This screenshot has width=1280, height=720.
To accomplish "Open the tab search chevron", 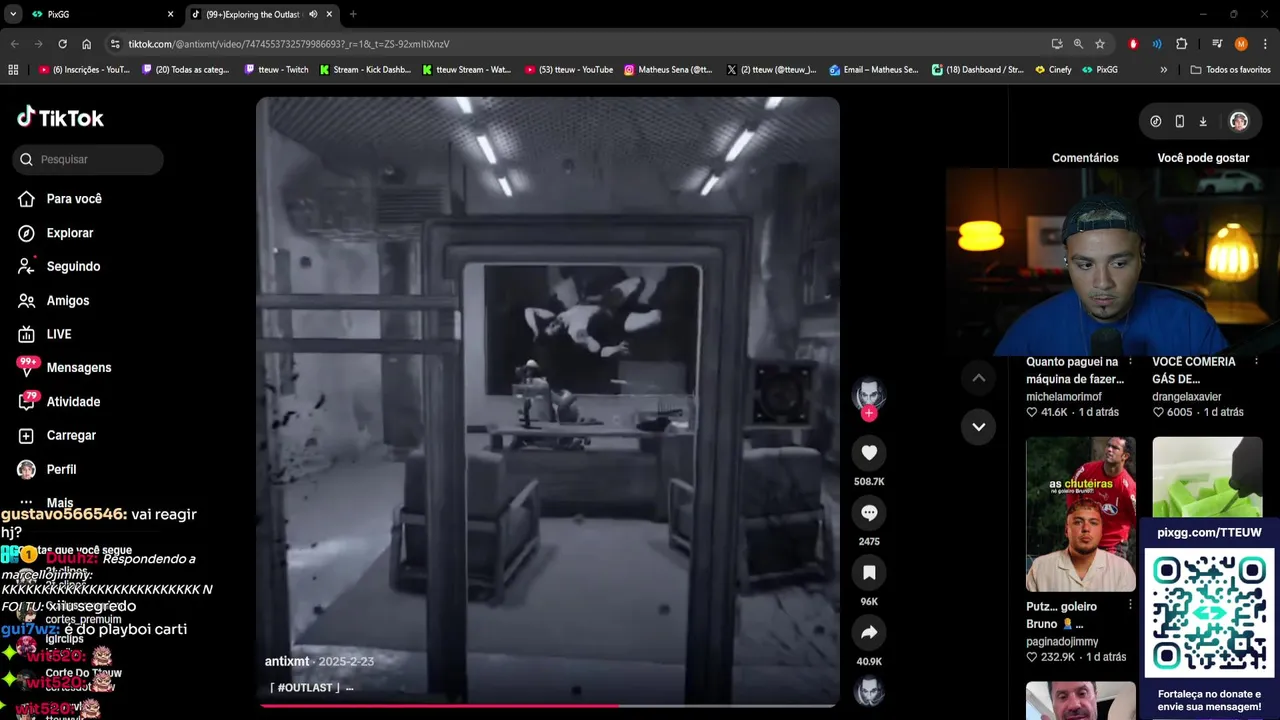I will [13, 14].
